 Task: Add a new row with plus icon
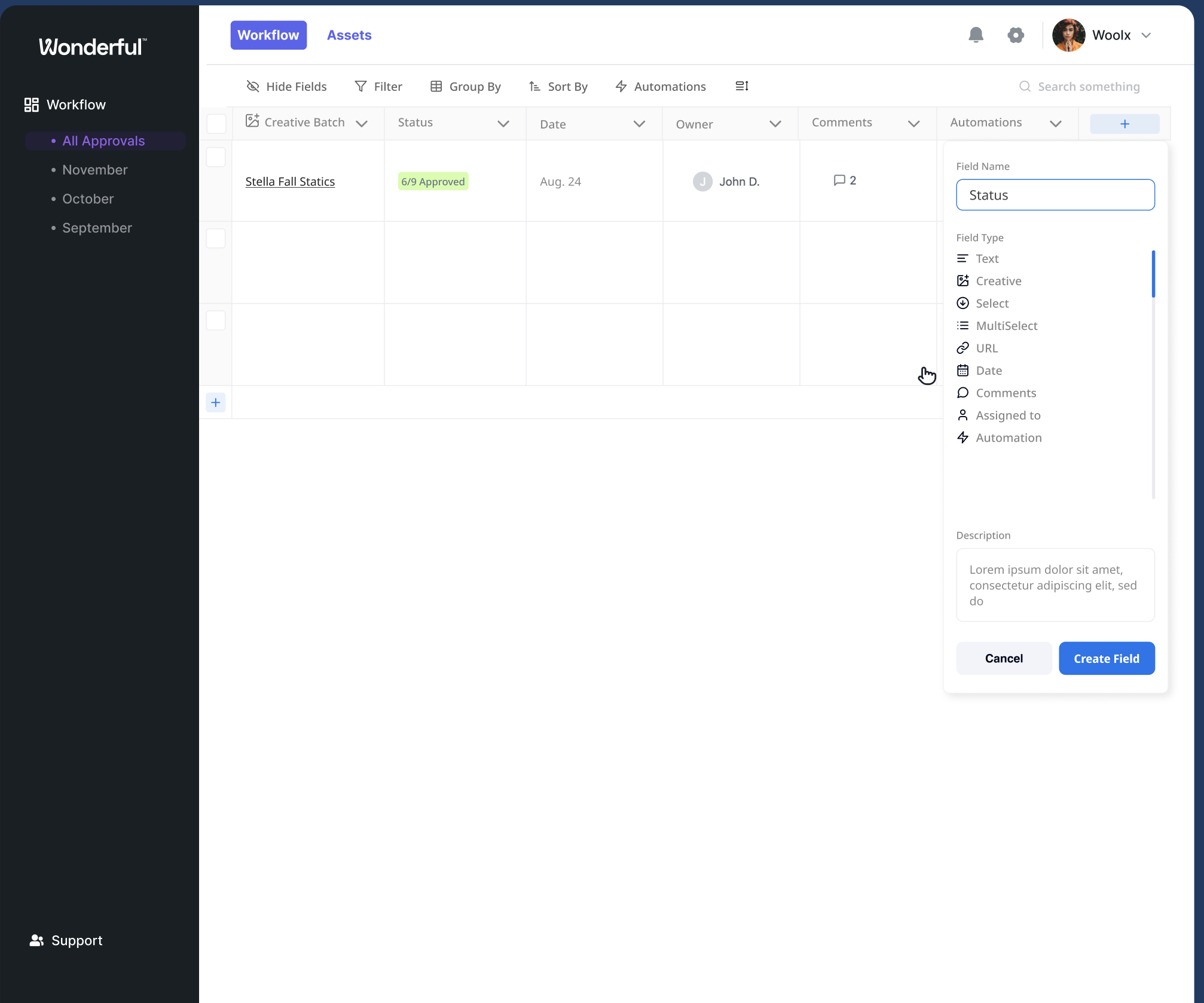click(x=216, y=402)
